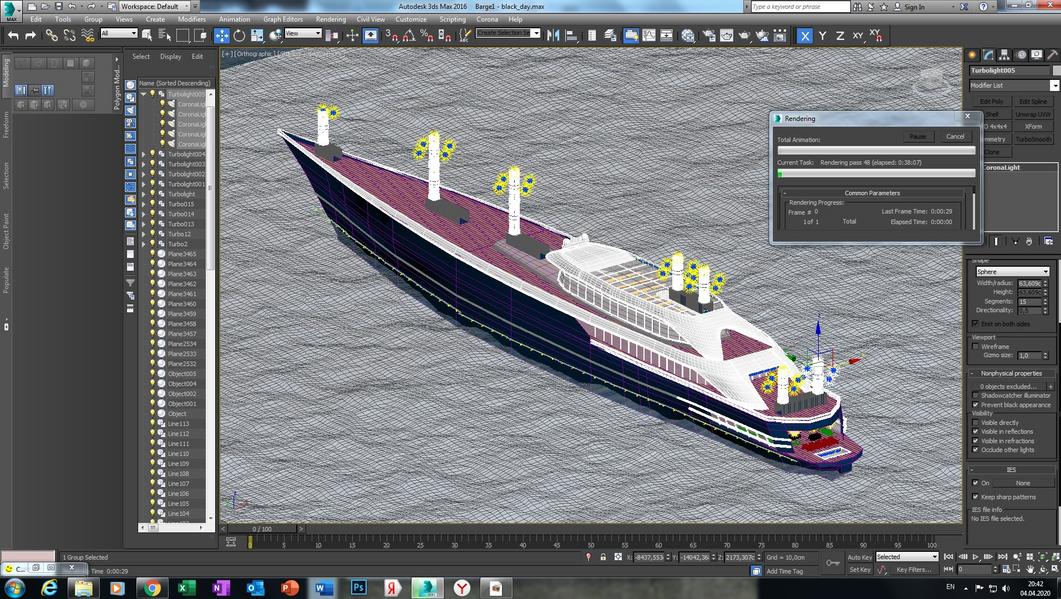Toggle the Angle Snap tool
The image size is (1061, 599).
410,35
